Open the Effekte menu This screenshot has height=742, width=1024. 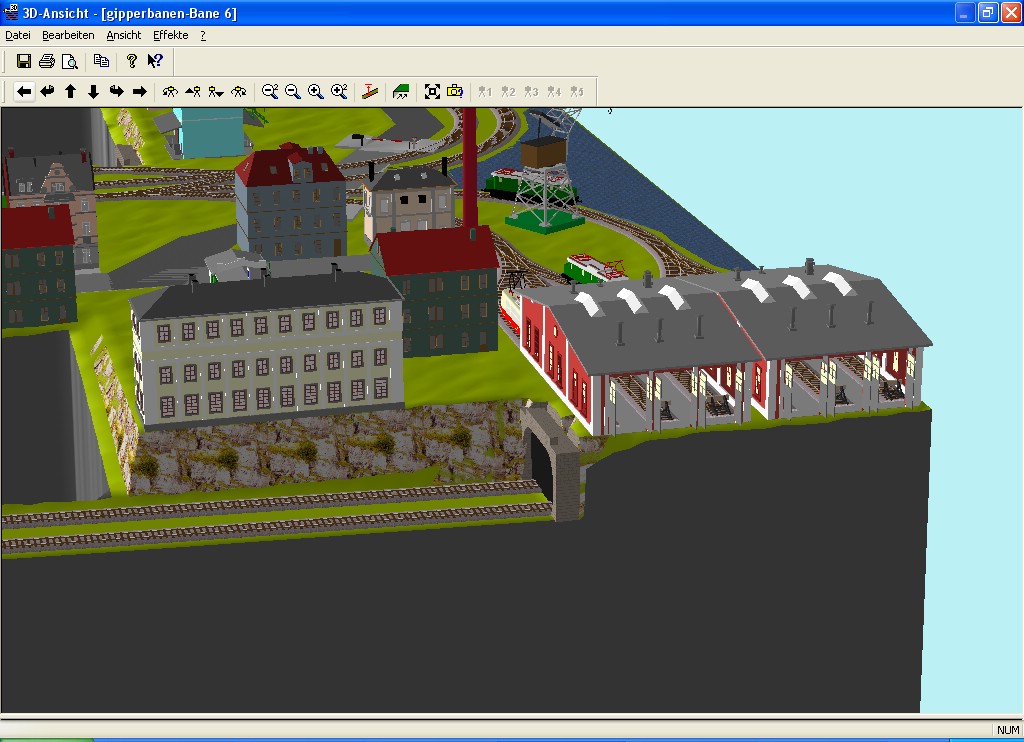click(x=170, y=35)
